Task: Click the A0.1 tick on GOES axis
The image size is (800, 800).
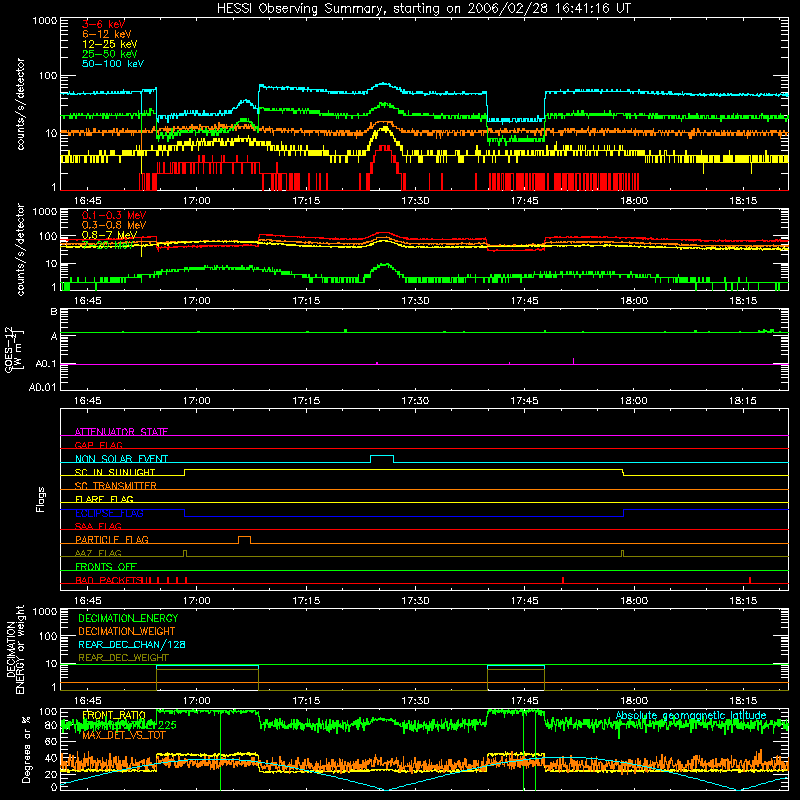Action: click(45, 364)
